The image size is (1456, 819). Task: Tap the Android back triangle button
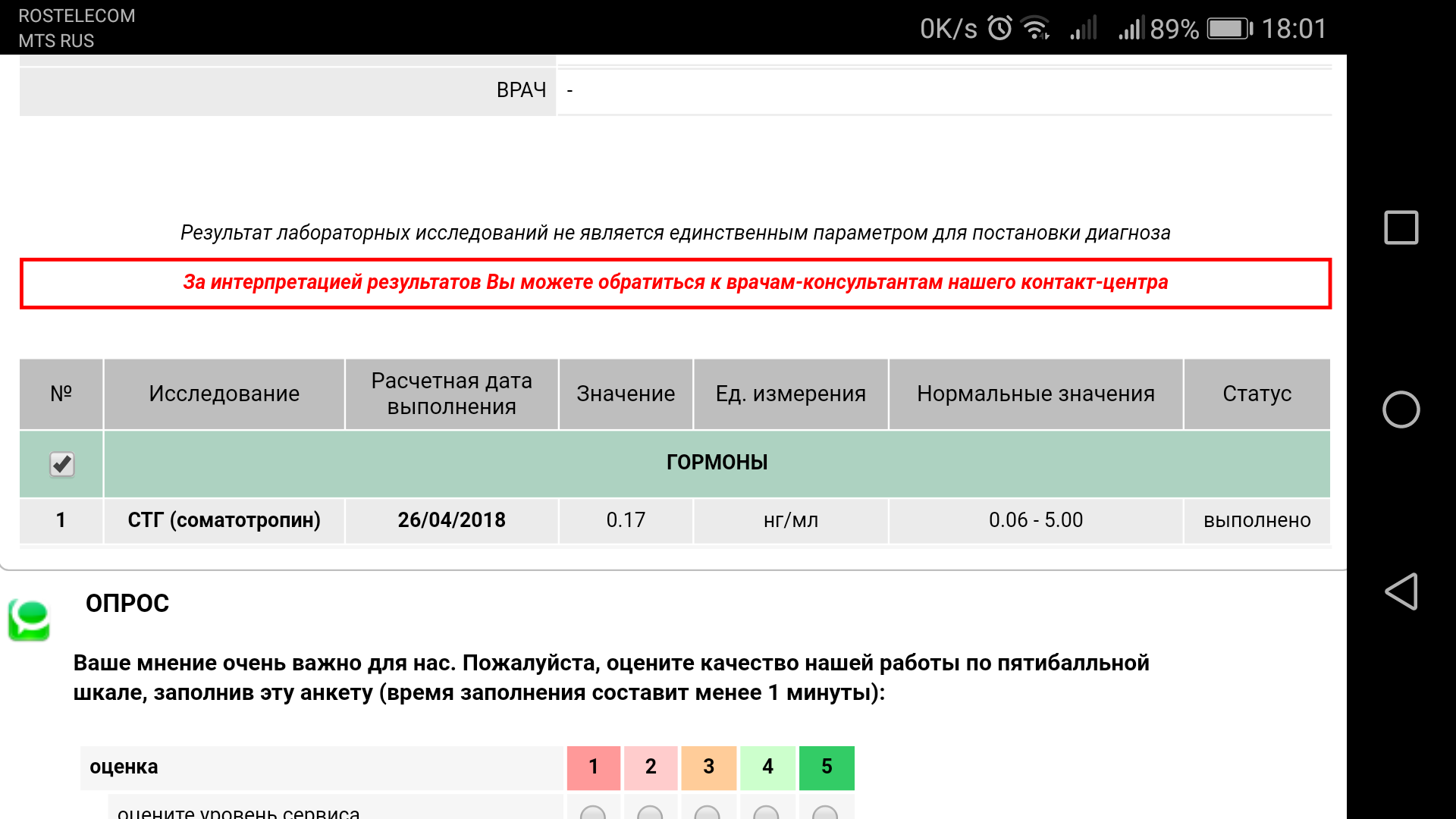click(x=1401, y=591)
